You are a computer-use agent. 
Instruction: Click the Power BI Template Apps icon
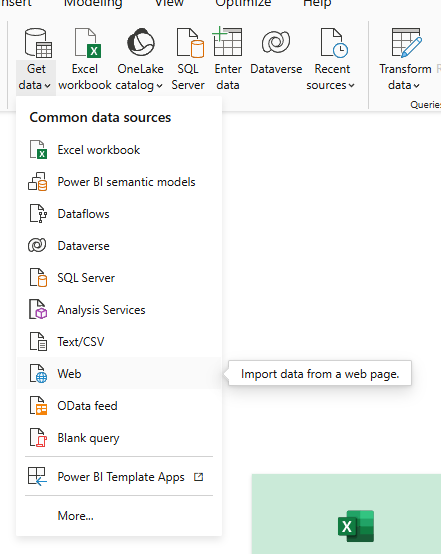pos(37,476)
